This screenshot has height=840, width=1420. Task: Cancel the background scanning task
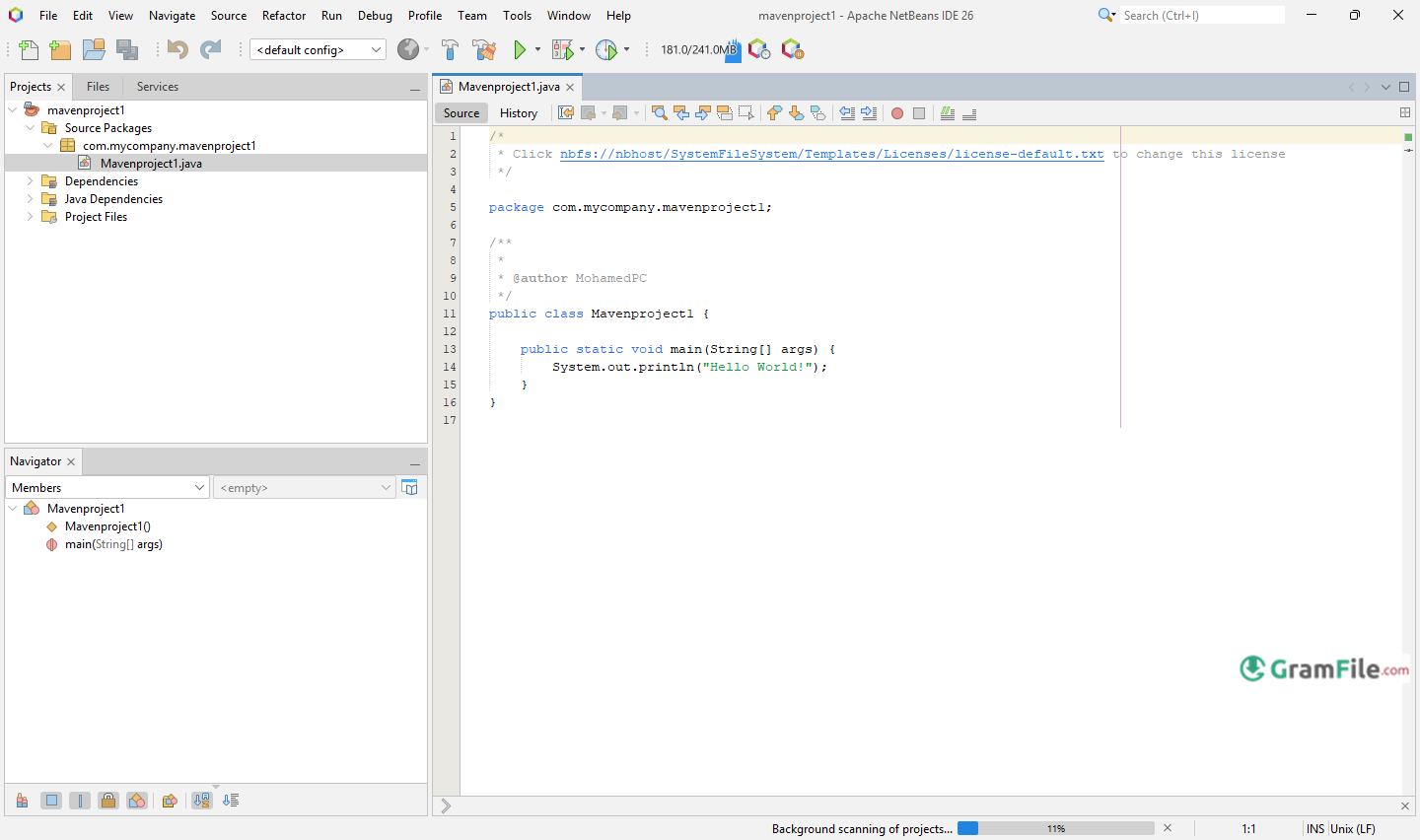coord(1168,828)
